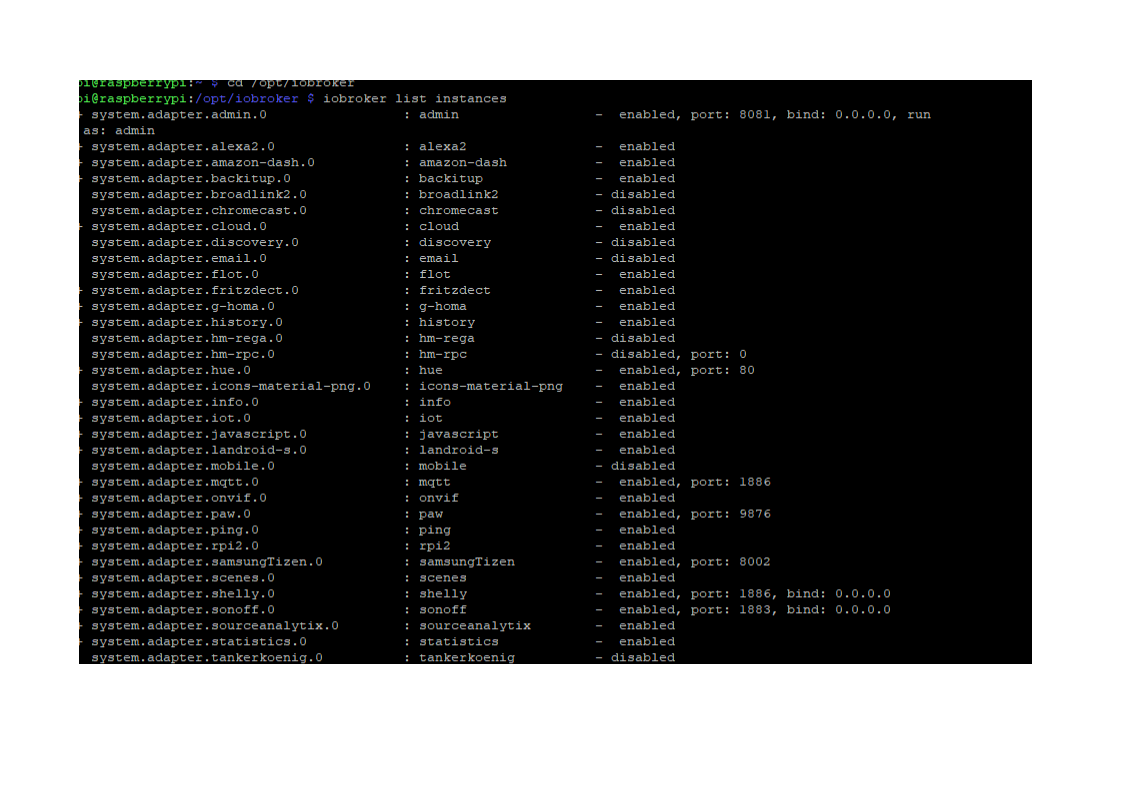Click 'system.adapter.javascript.0' text
This screenshot has height=793, width=1122.
pos(199,434)
